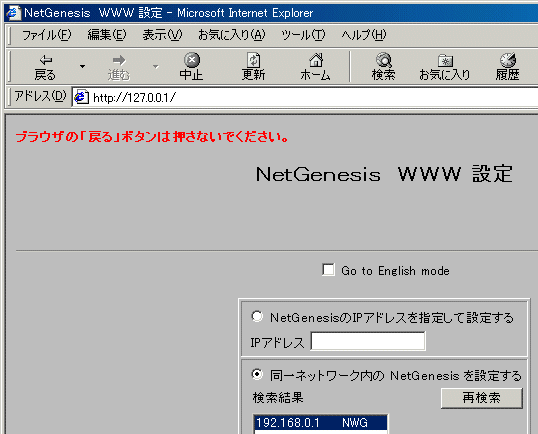Select radio for same-network NetGenesis setup
The width and height of the screenshot is (538, 434).
(257, 374)
